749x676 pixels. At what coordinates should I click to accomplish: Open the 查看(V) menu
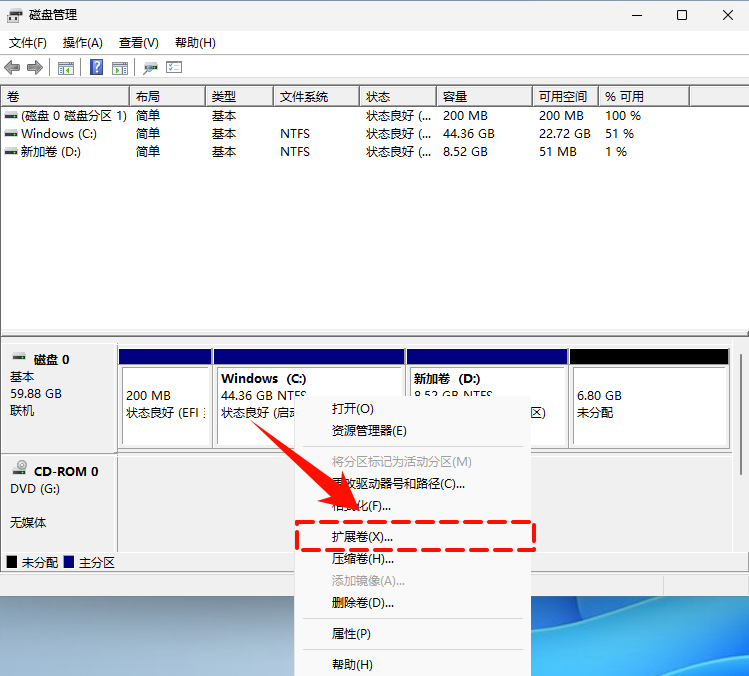click(x=138, y=43)
